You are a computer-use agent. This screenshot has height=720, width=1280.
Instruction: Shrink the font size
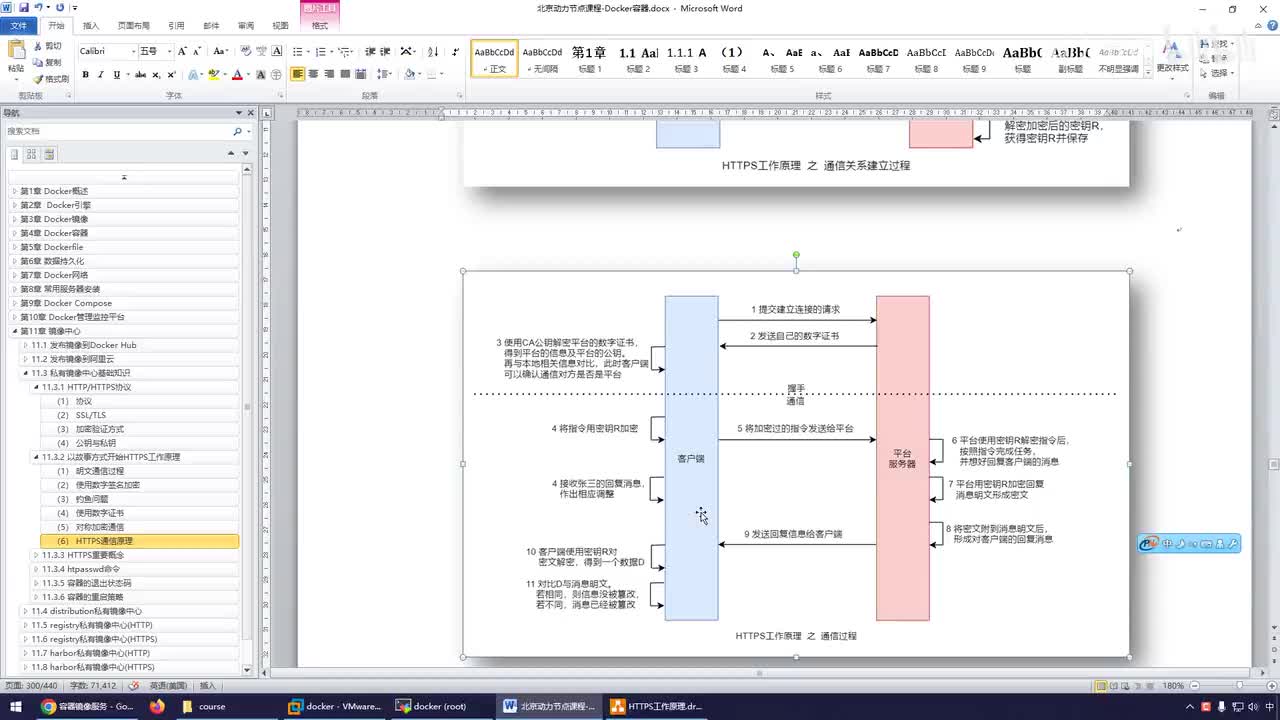198,51
